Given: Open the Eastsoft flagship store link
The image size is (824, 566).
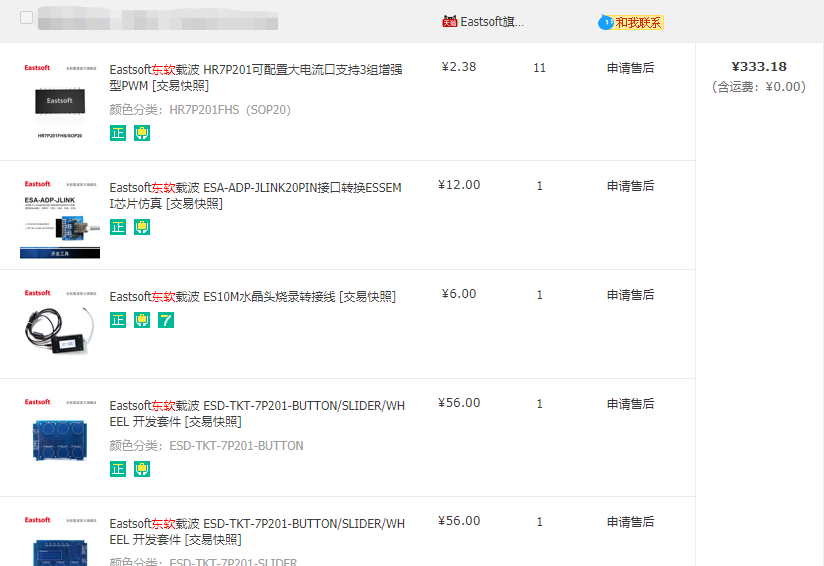Looking at the screenshot, I should tap(491, 21).
